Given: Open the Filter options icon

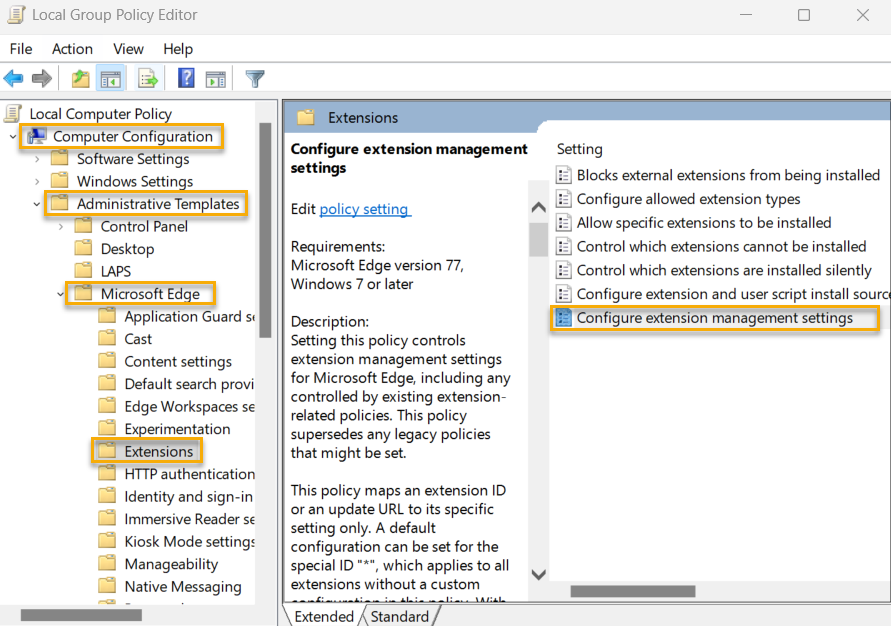Looking at the screenshot, I should tap(254, 78).
